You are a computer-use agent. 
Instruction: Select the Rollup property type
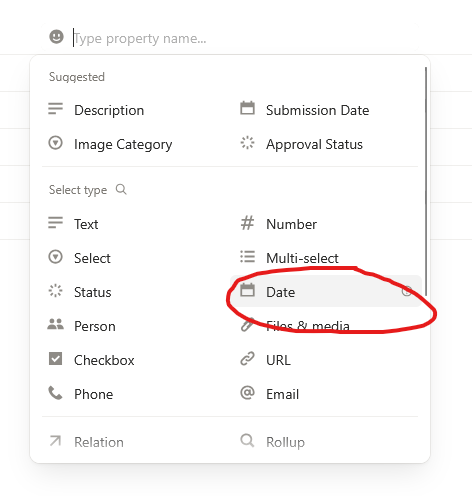(326, 442)
